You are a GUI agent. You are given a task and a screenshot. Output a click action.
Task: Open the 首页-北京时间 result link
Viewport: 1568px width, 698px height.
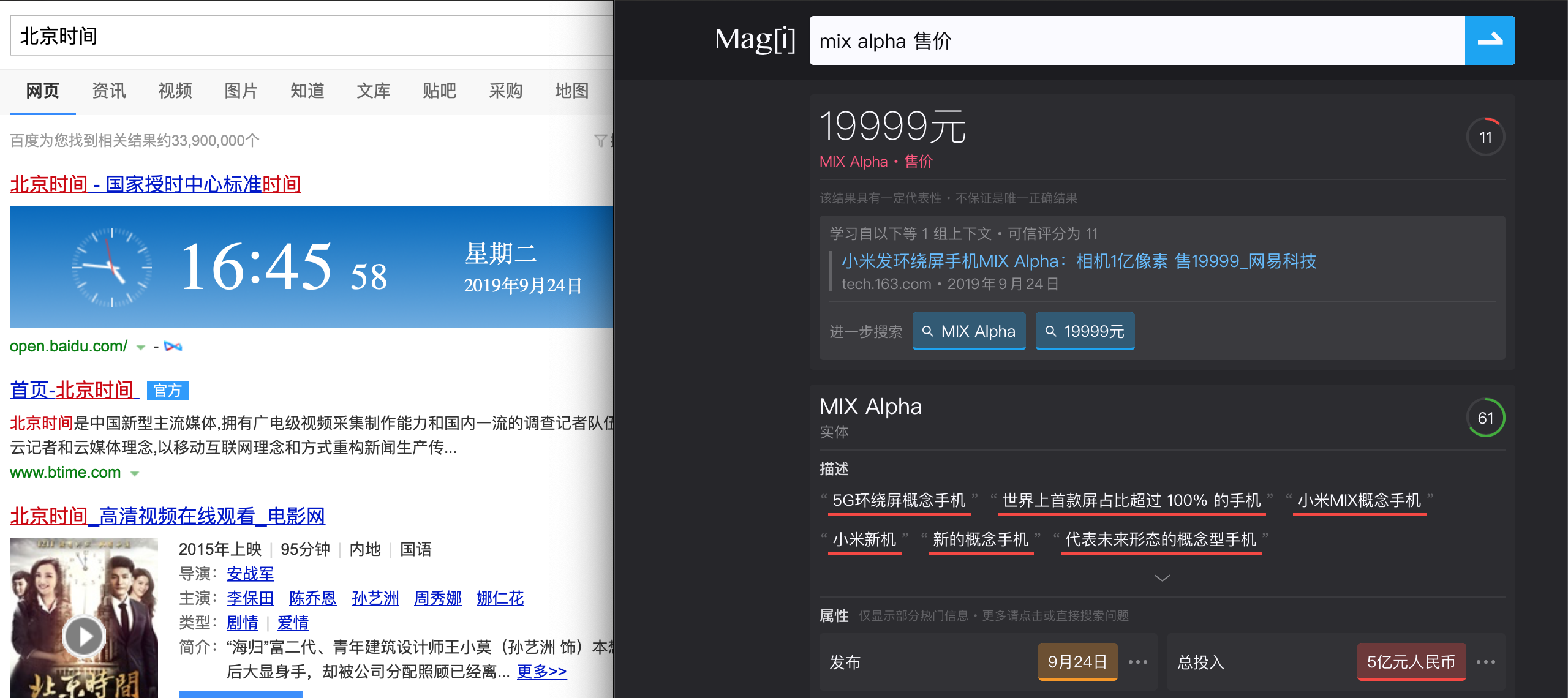(74, 390)
